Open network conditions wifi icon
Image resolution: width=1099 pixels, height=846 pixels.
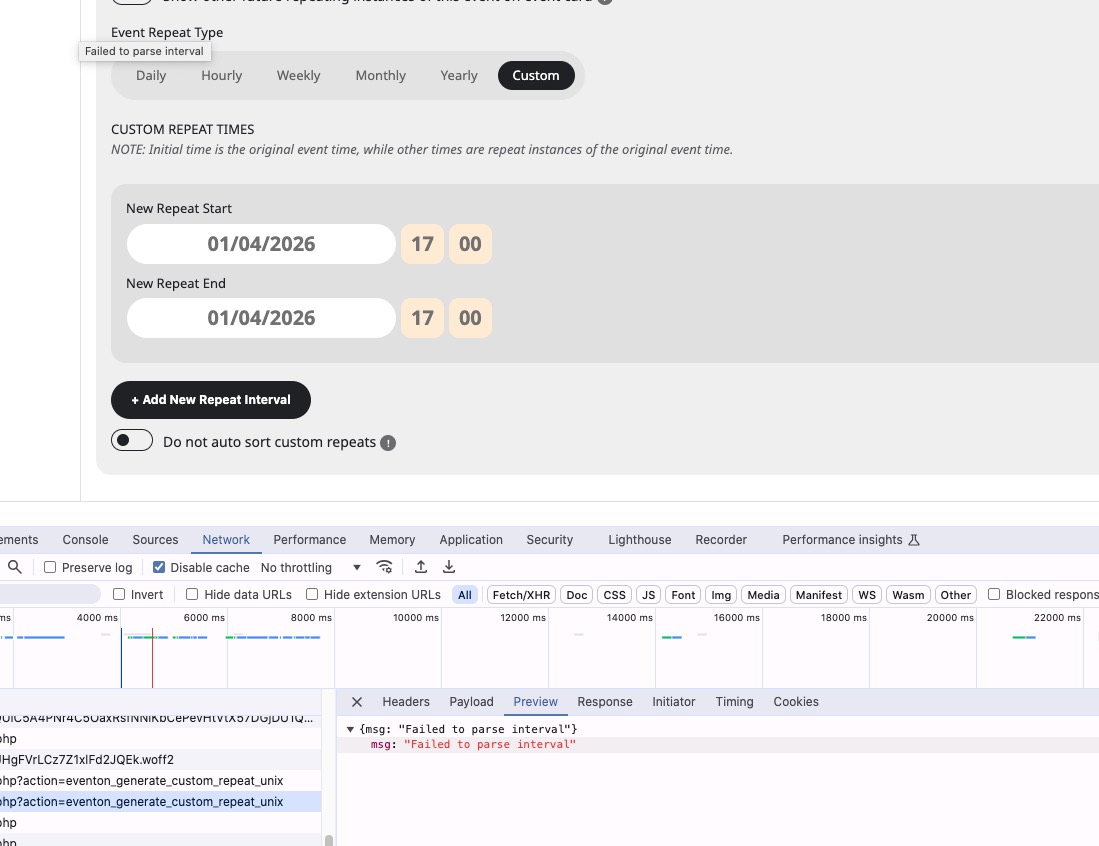[384, 567]
